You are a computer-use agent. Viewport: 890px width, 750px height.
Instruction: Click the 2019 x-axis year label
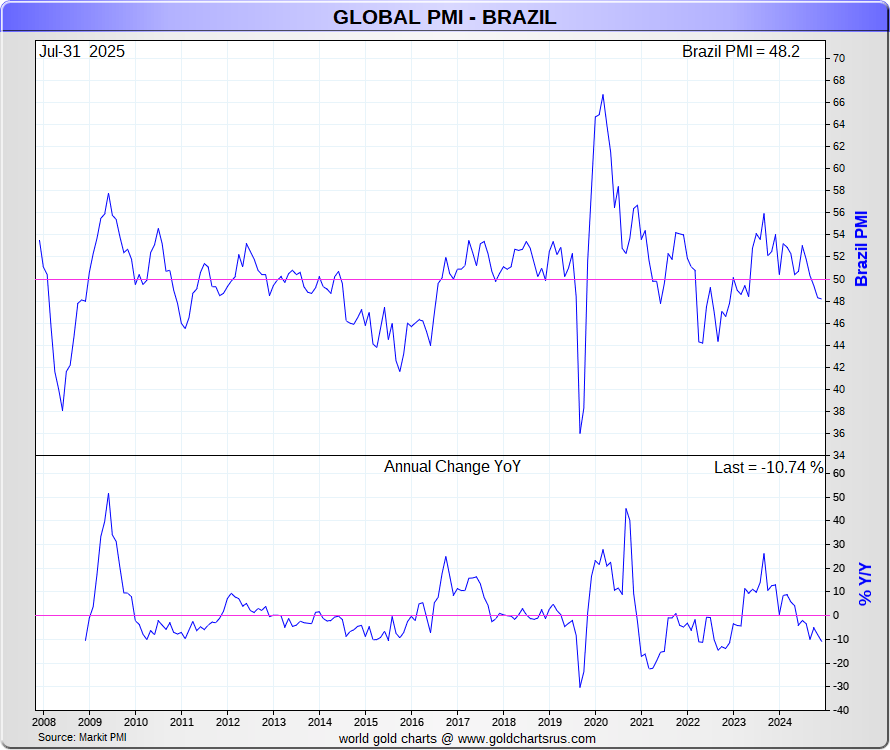click(x=549, y=722)
